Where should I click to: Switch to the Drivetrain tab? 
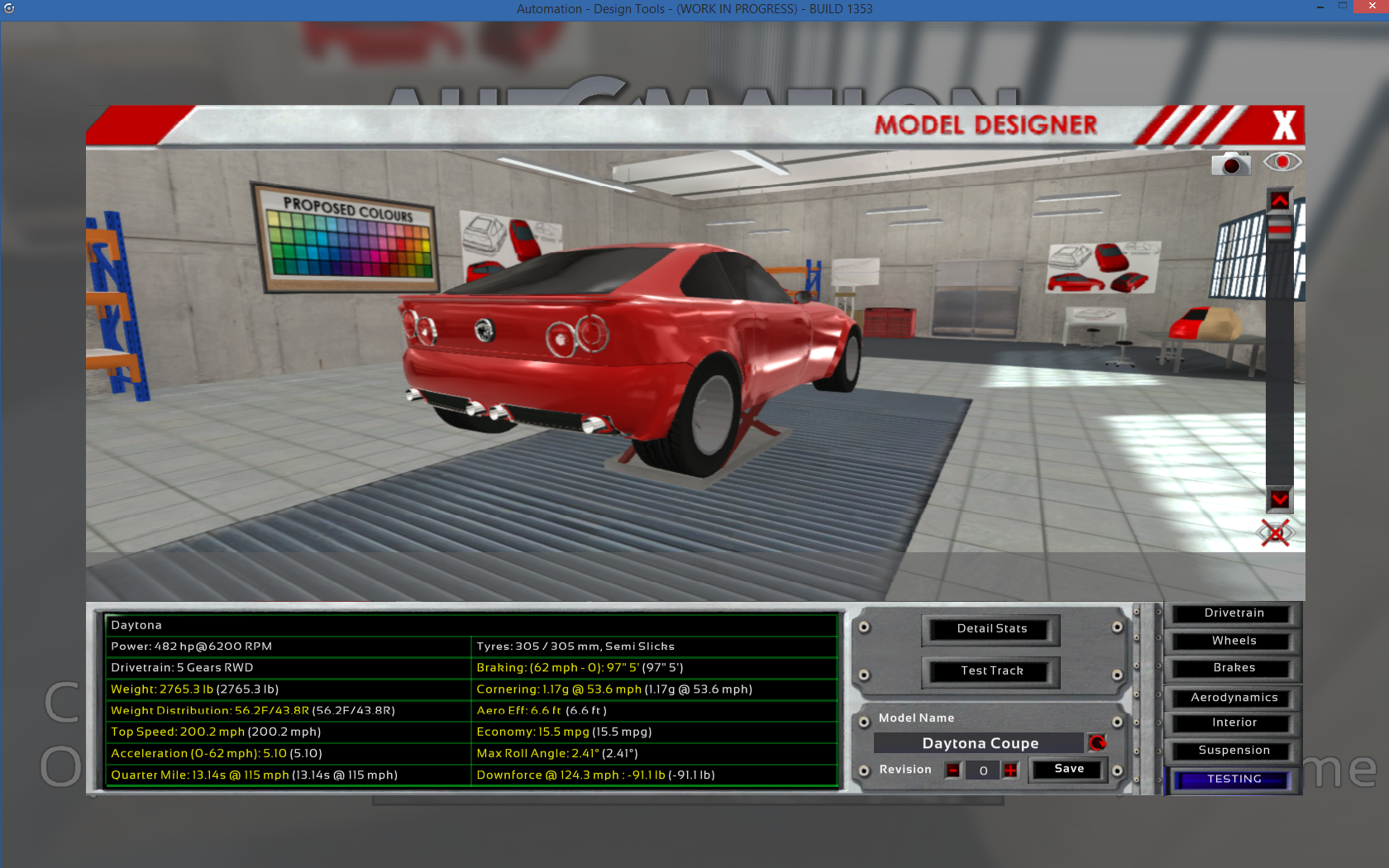click(x=1234, y=613)
